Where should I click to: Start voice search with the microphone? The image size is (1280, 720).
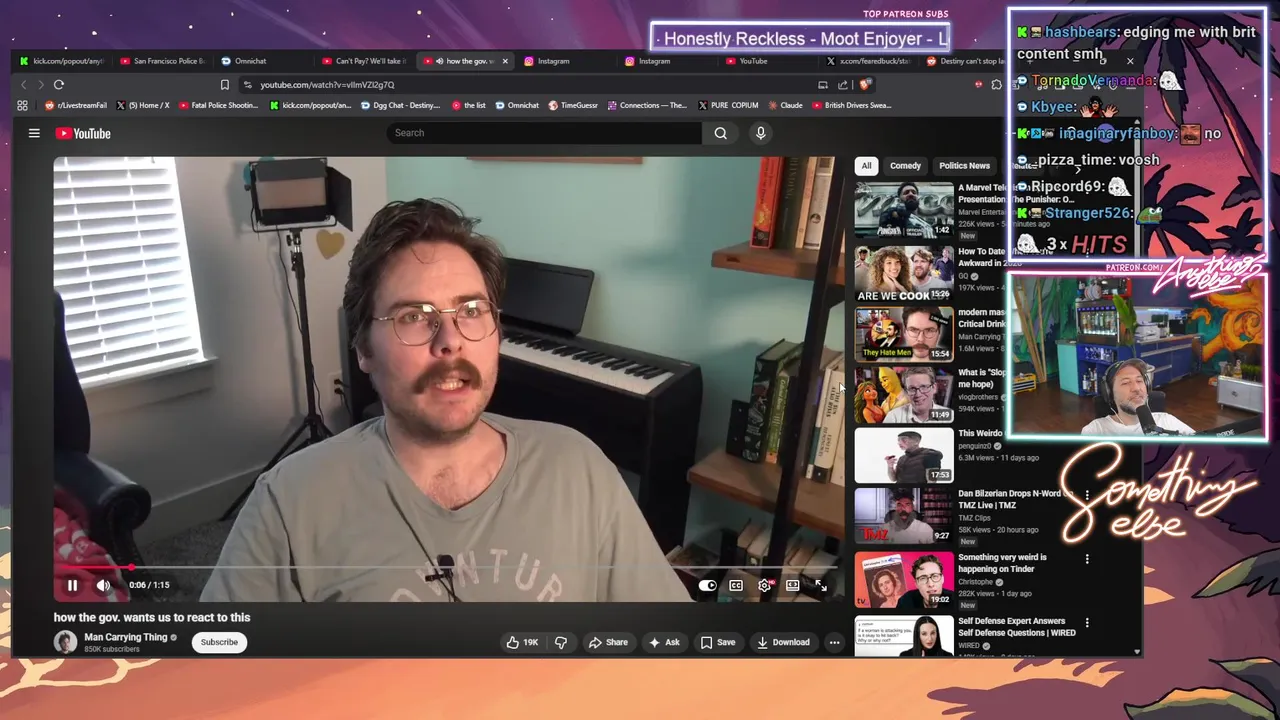760,133
